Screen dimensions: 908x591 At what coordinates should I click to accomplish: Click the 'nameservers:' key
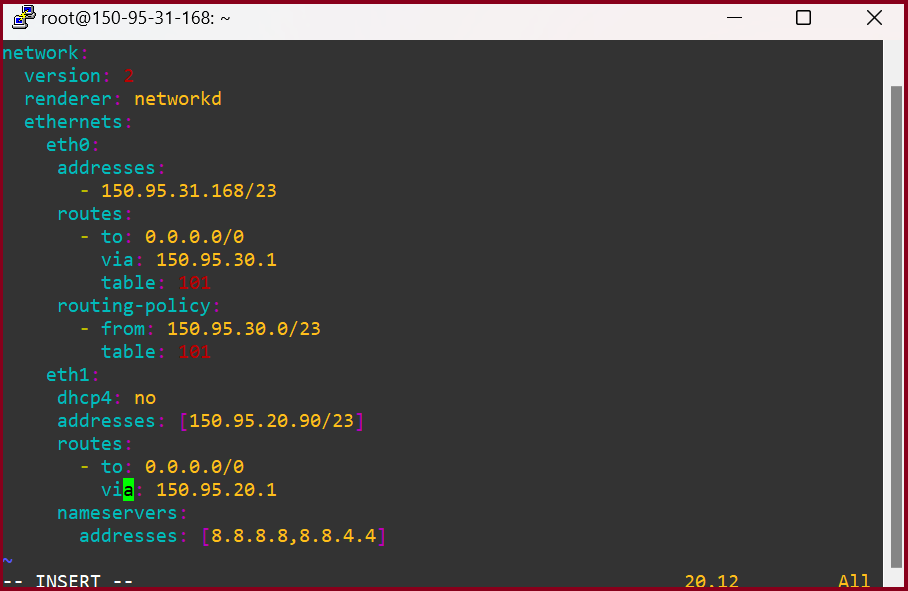122,513
